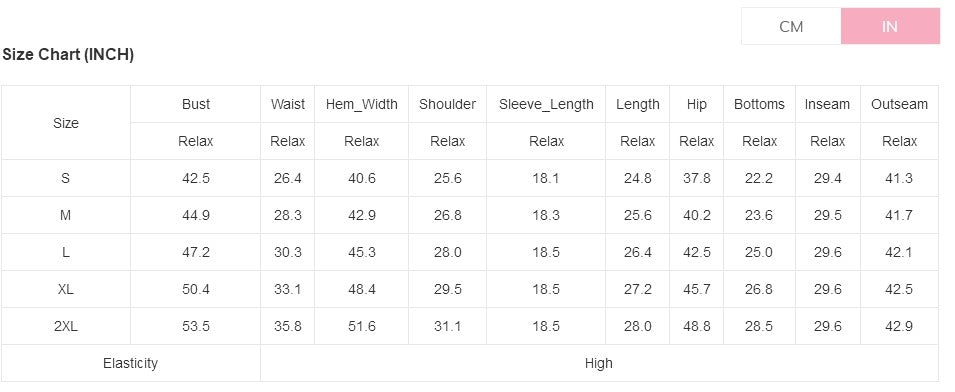Select bust value 47.2 for size L
The height and width of the screenshot is (392, 955).
point(196,253)
